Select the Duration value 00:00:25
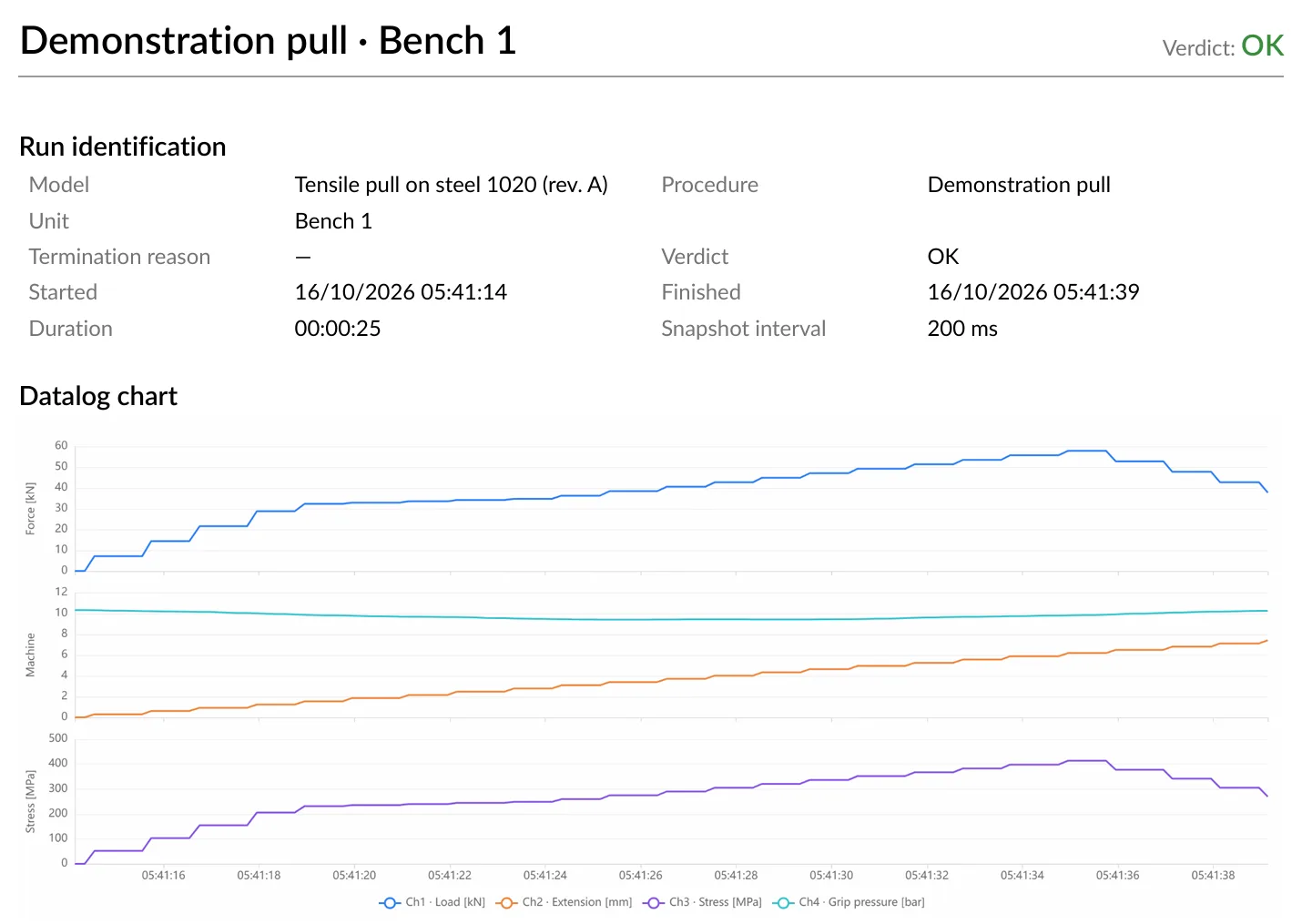This screenshot has width=1302, height=924. click(x=338, y=329)
